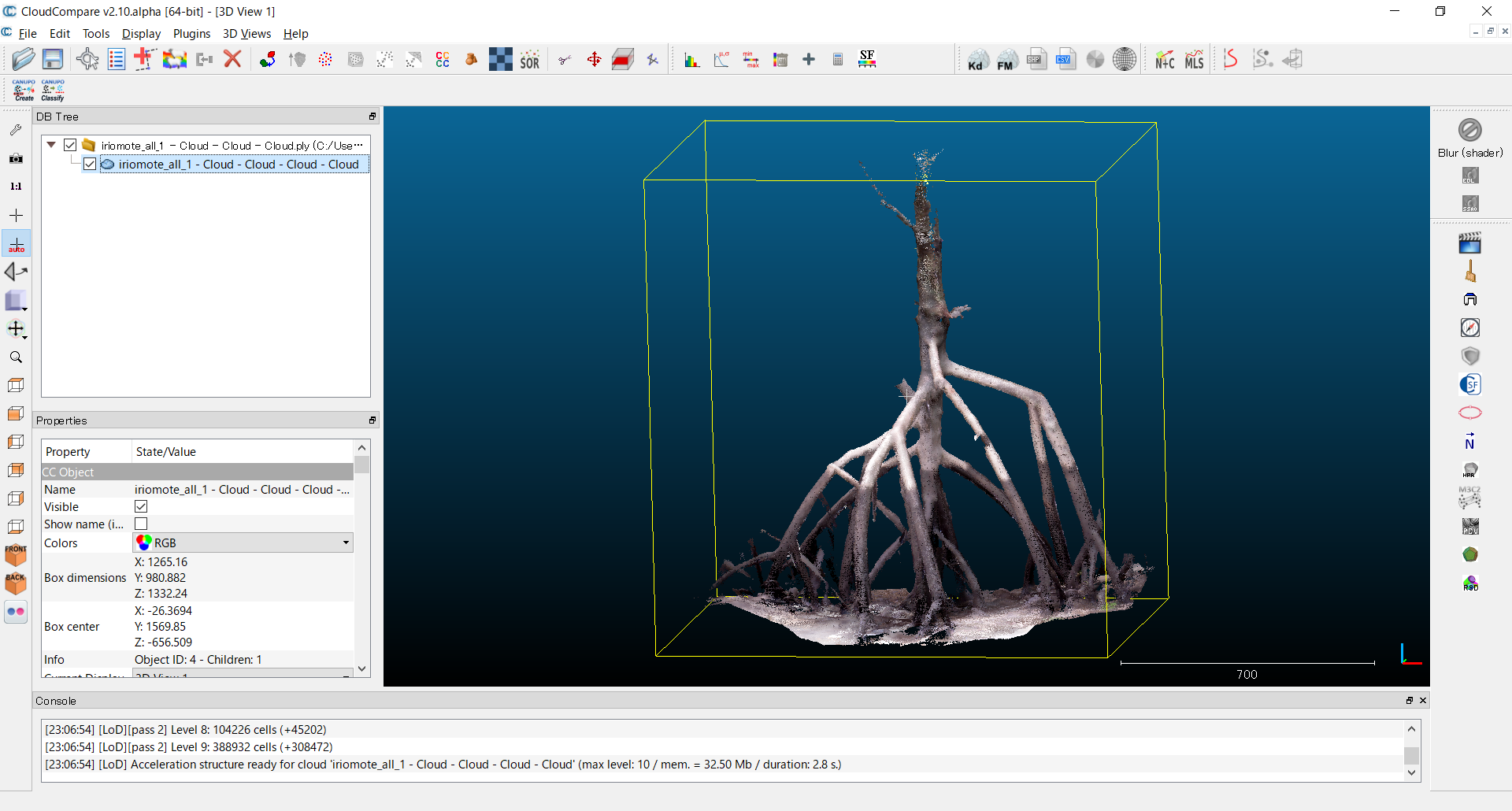The height and width of the screenshot is (811, 1512).
Task: Open the 3D Views menu
Action: 246,34
